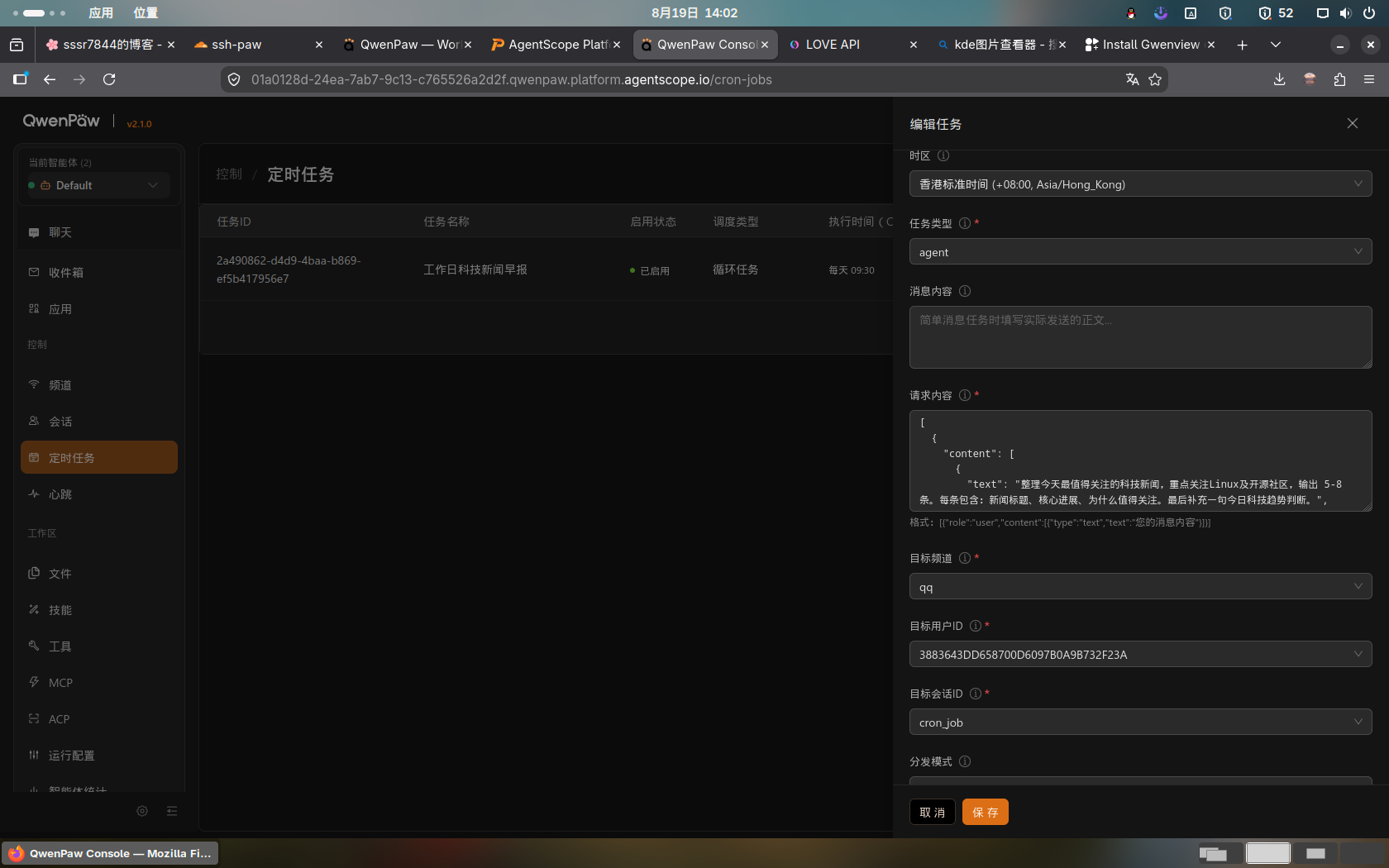Click the 请求内容 JSON text area
Viewport: 1389px width, 868px height.
(x=1141, y=460)
